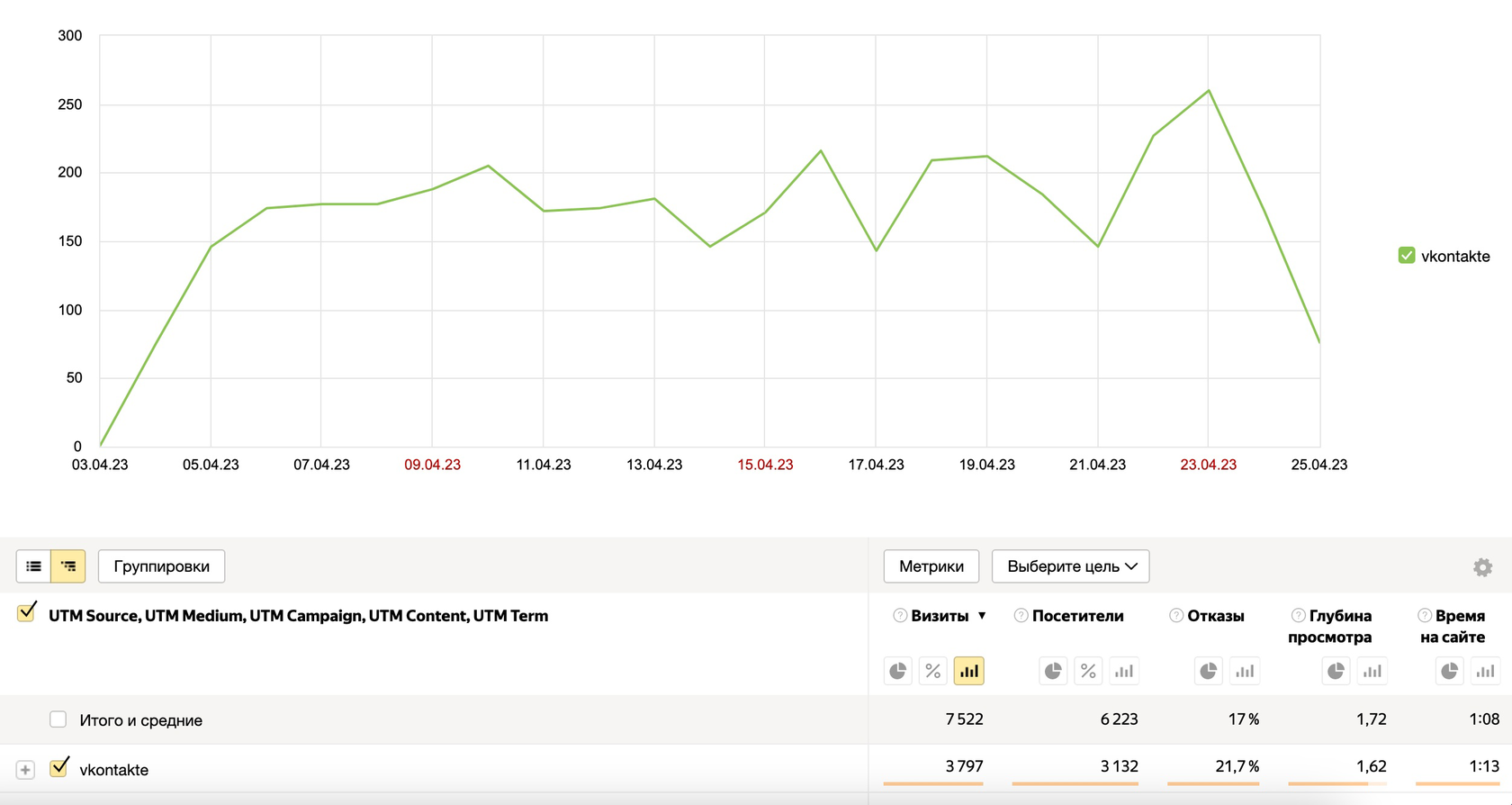The height and width of the screenshot is (805, 1512).
Task: Show pie chart for Посетители column
Action: [x=1053, y=671]
